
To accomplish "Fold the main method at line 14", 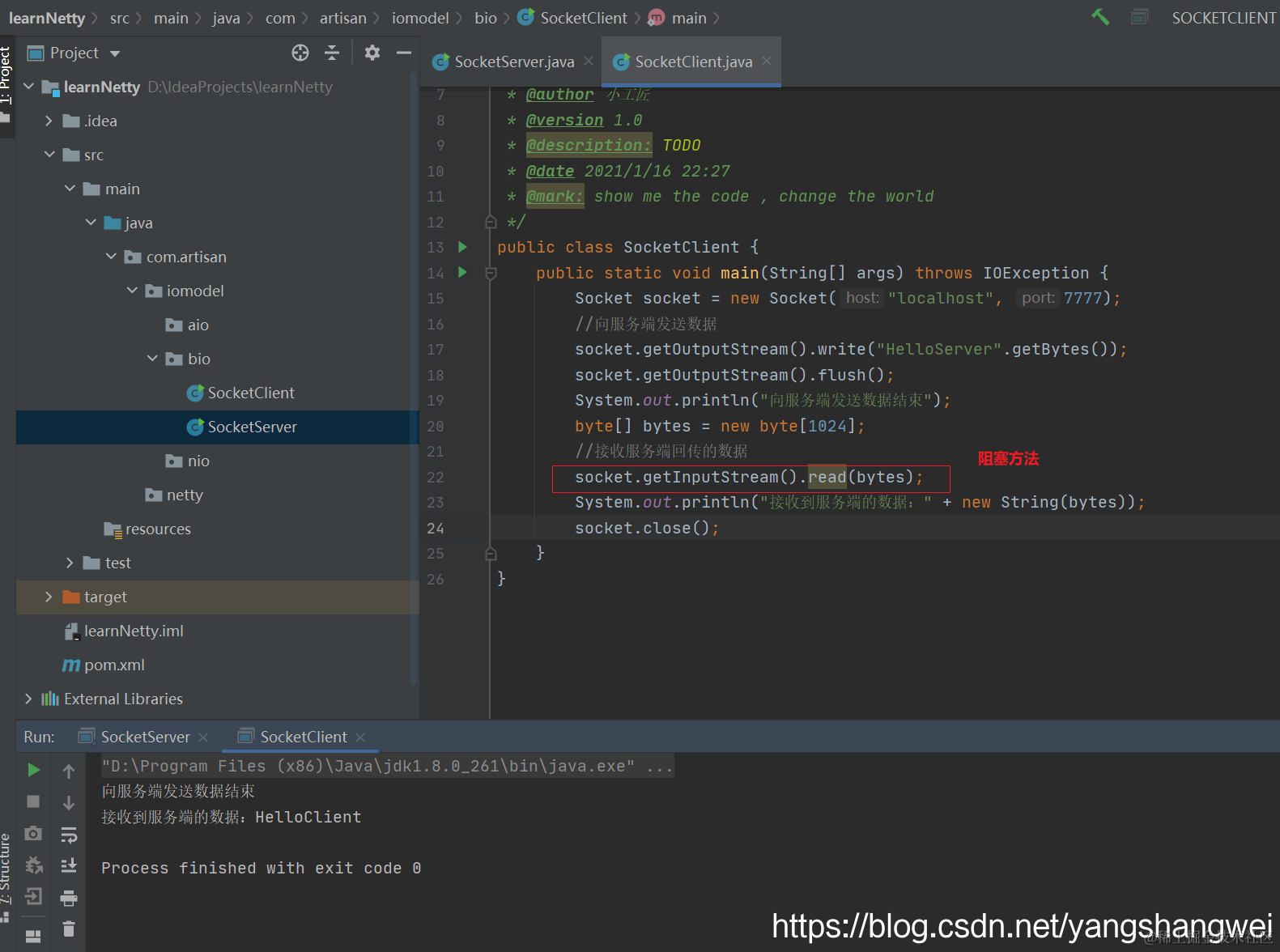I will (491, 273).
